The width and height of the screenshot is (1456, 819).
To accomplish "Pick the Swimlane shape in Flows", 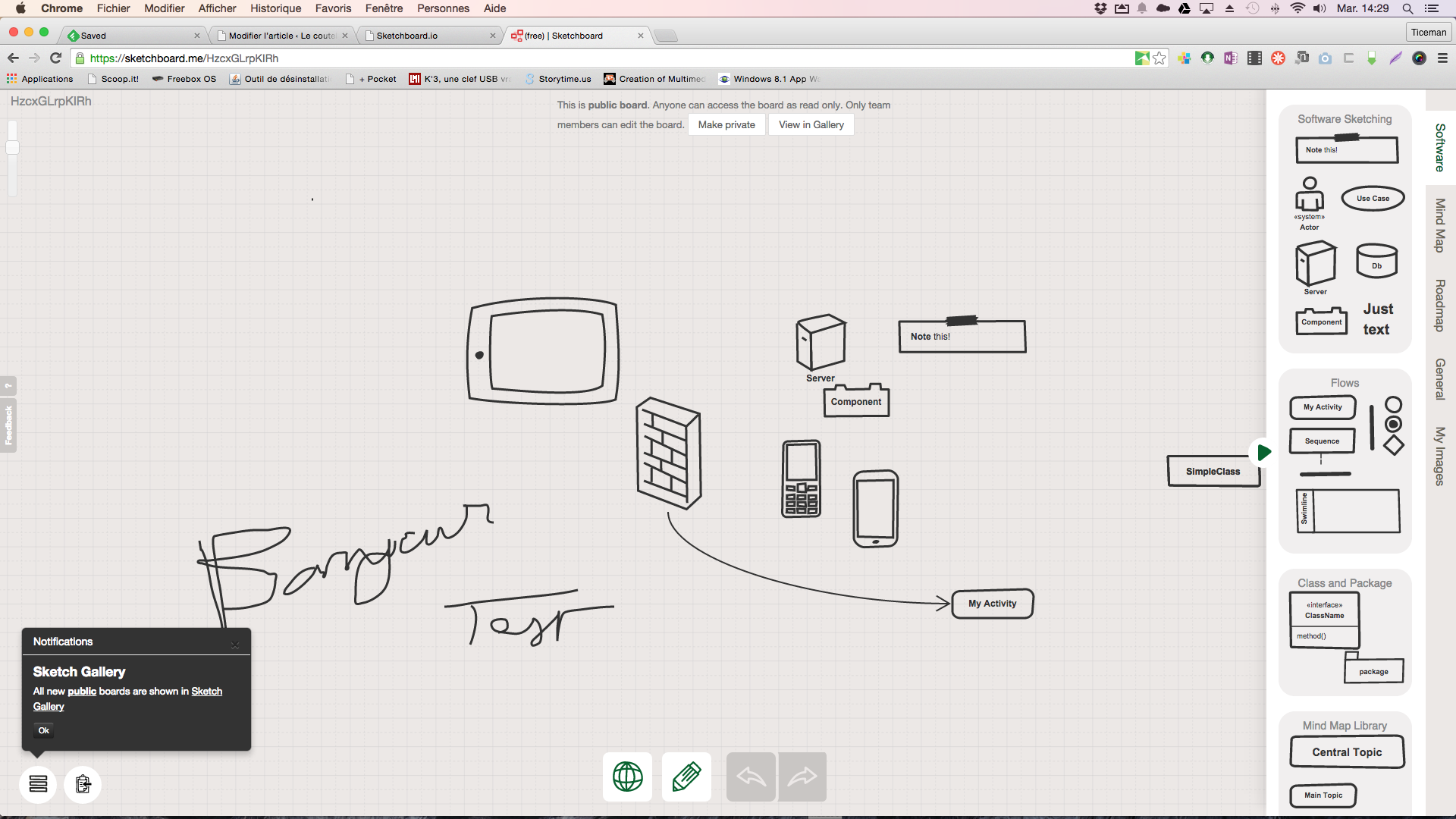I will point(1348,511).
